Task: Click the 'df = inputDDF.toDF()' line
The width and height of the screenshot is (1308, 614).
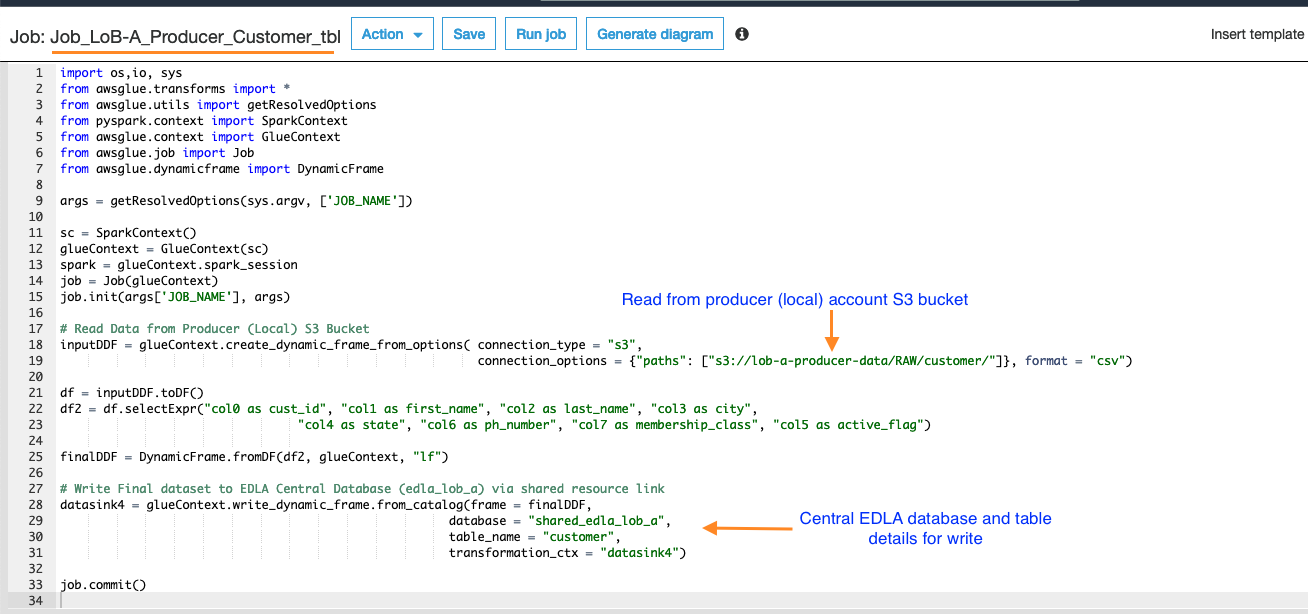Action: (x=132, y=393)
